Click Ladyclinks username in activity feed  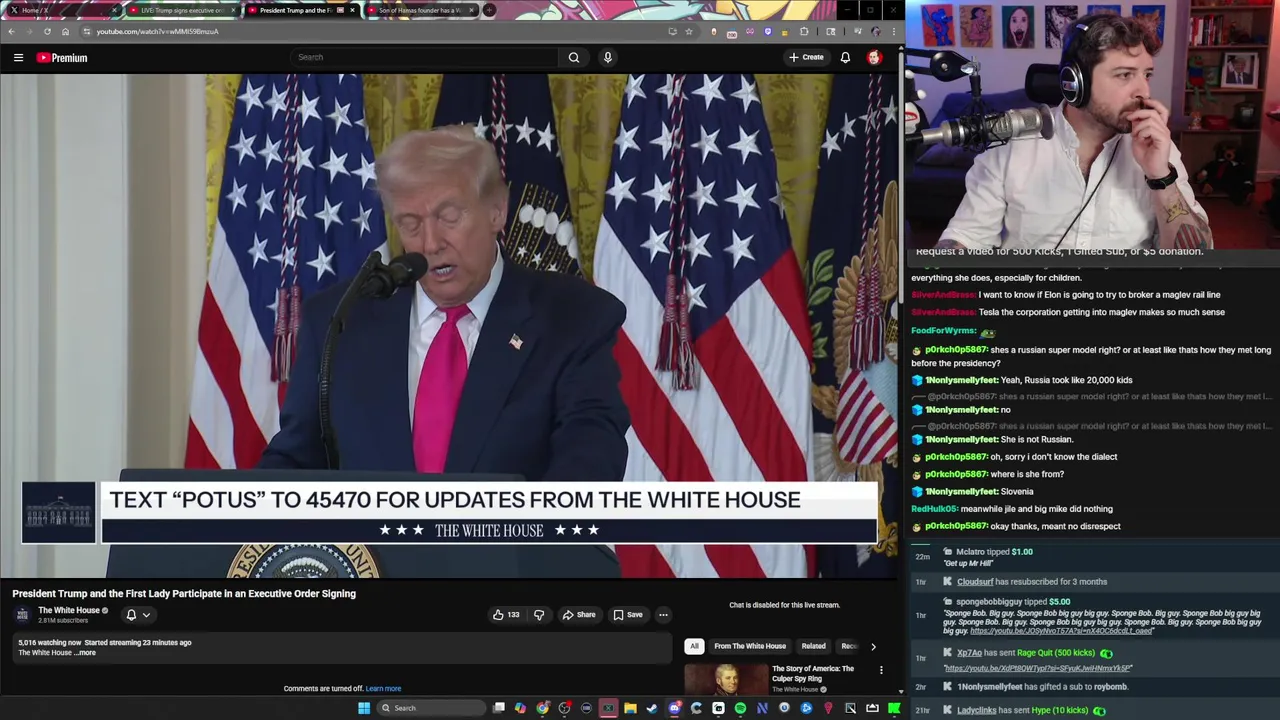coord(976,710)
